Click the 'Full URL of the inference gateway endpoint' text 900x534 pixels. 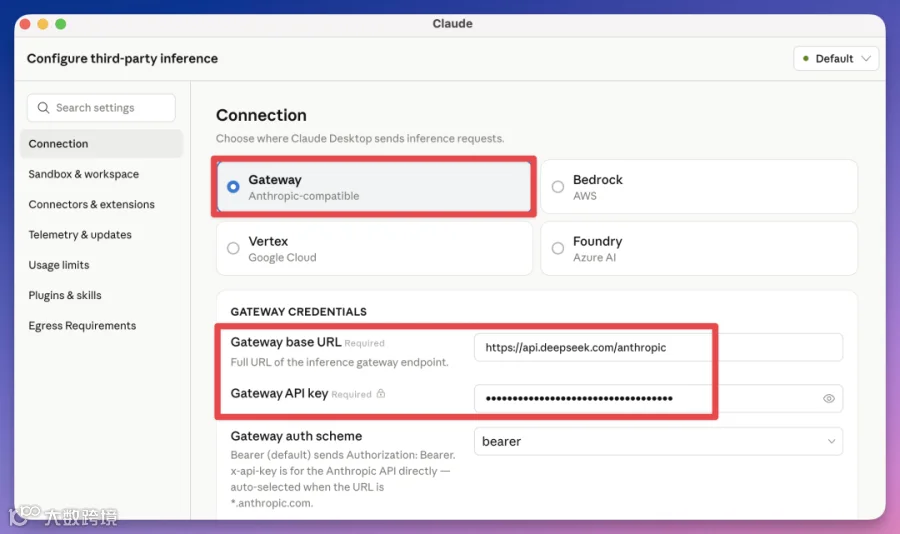339,362
